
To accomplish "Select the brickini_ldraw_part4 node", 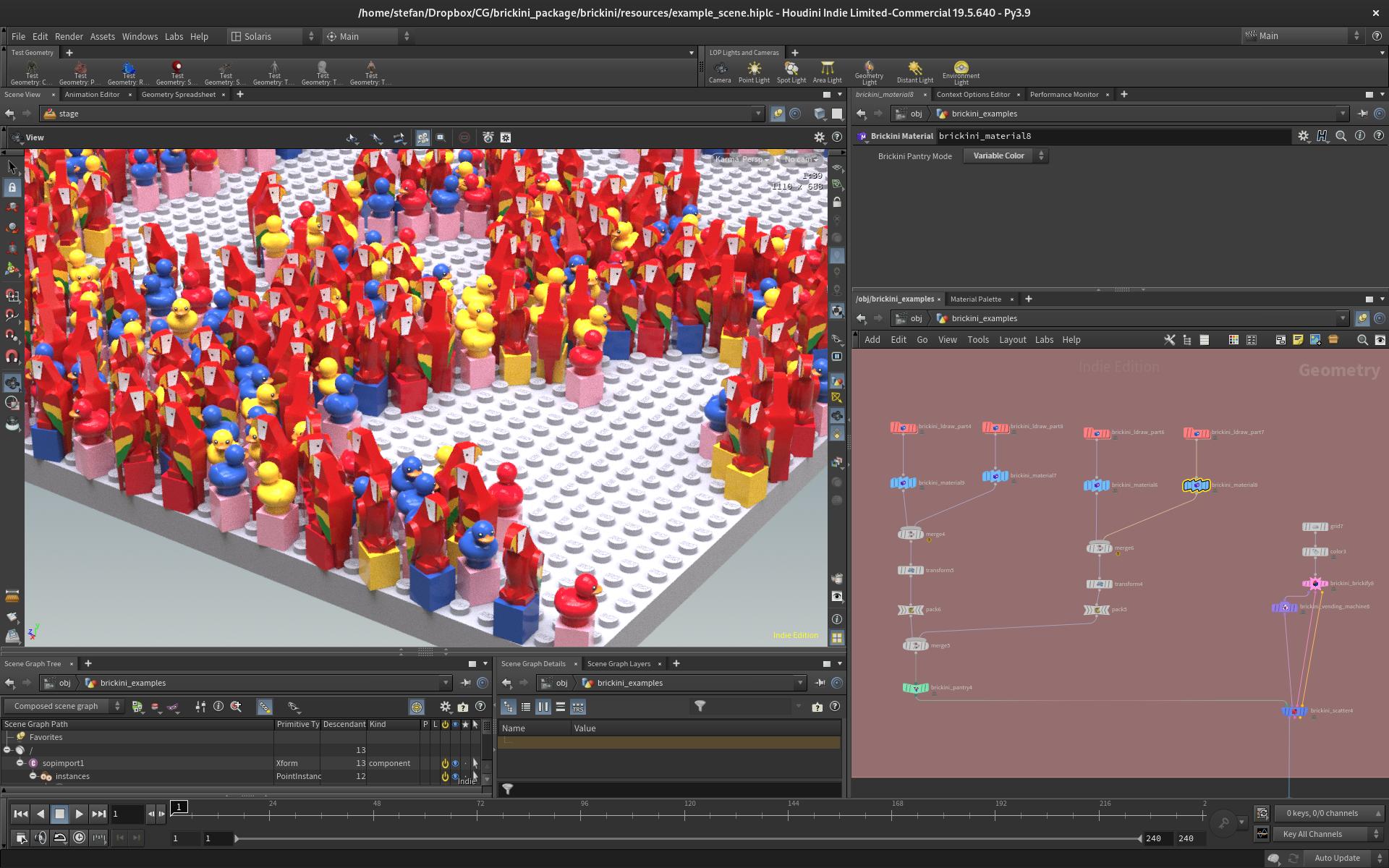I will pos(903,427).
